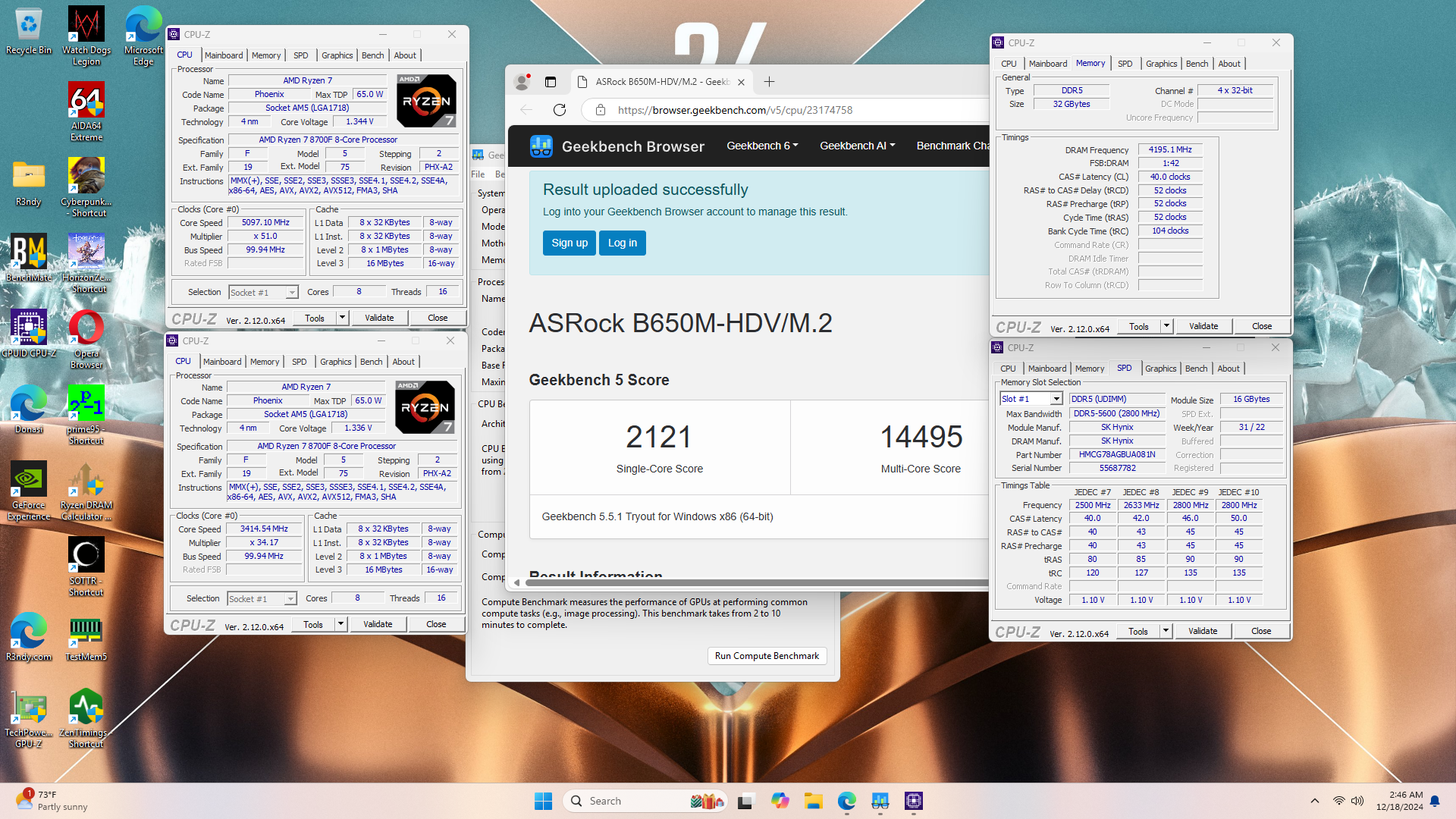
Task: Click Tools button in SPD CPU-Z window
Action: point(1138,631)
